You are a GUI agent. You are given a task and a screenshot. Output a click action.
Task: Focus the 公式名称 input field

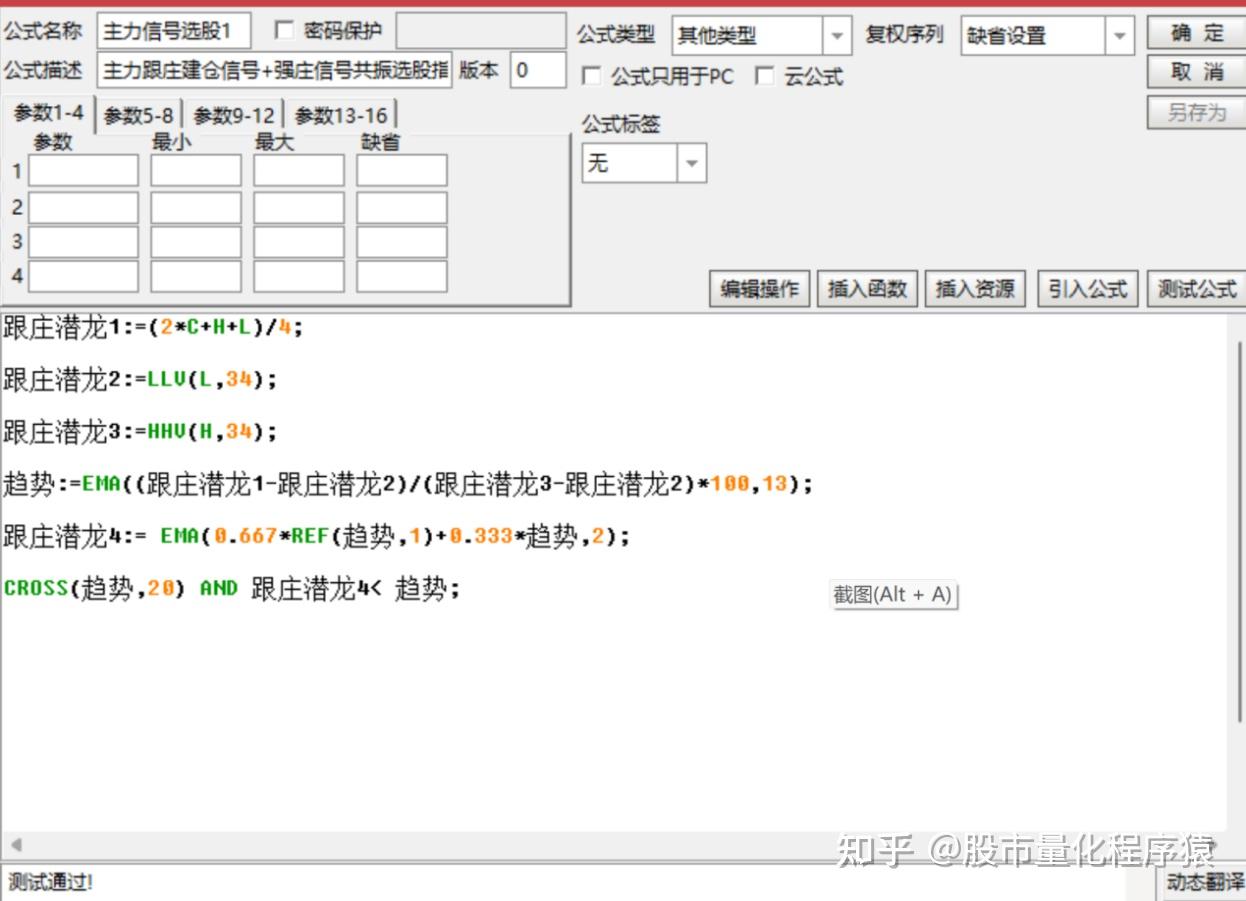(x=174, y=31)
